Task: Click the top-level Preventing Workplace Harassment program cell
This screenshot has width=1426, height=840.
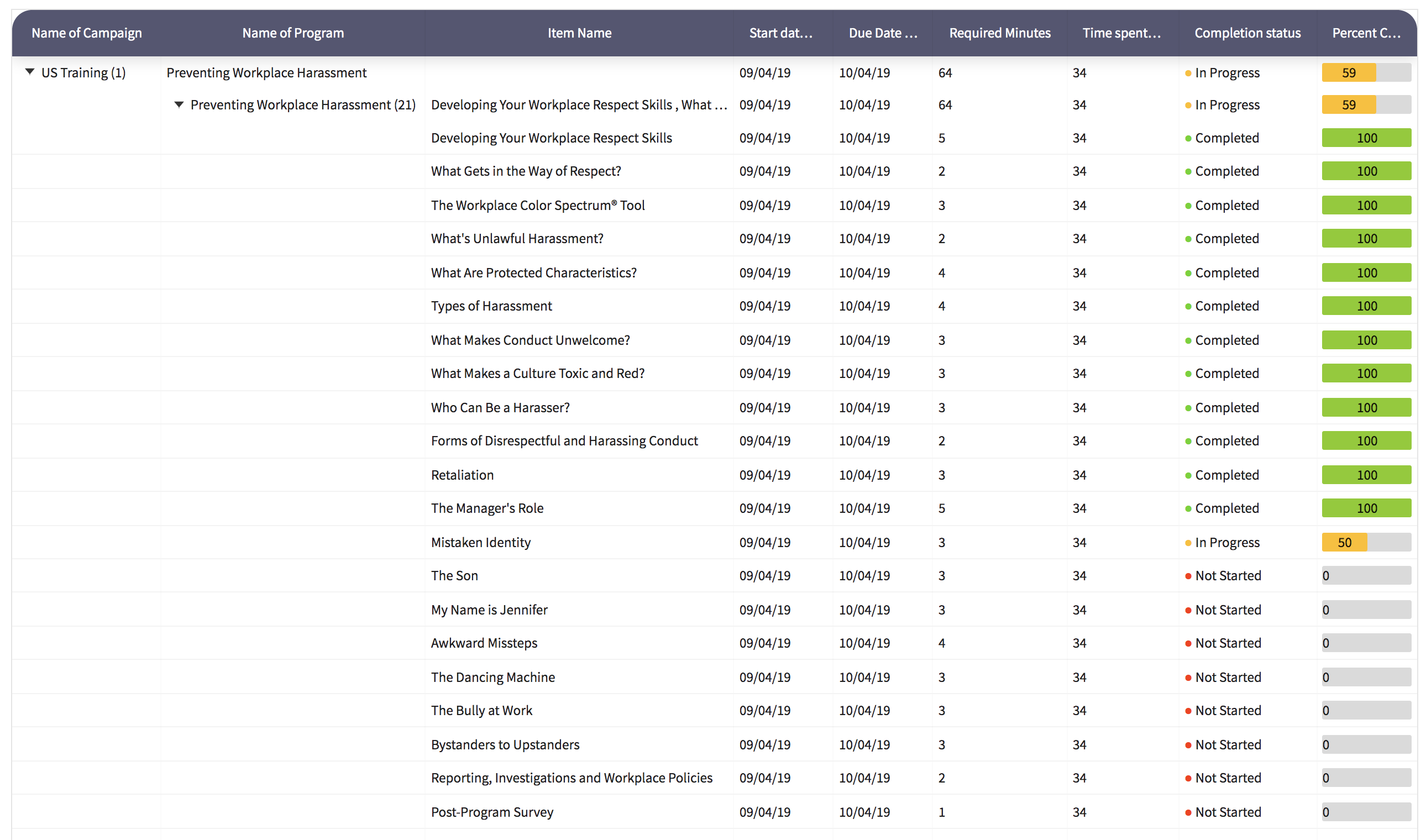Action: pyautogui.click(x=266, y=72)
